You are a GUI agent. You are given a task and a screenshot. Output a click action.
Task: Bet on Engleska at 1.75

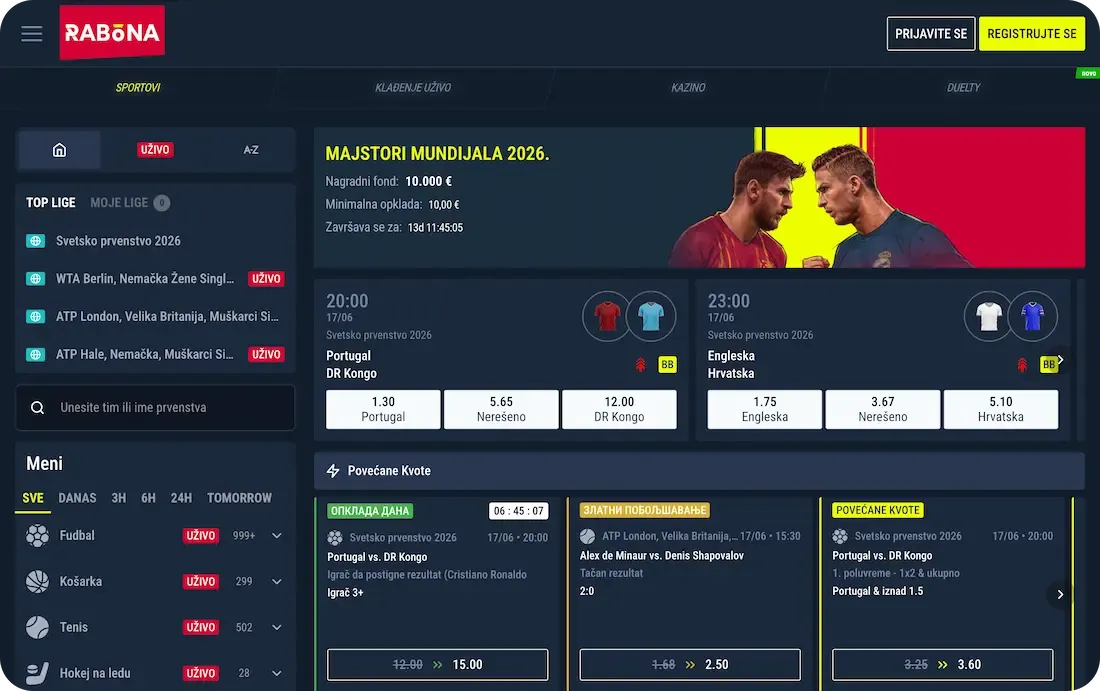765,409
